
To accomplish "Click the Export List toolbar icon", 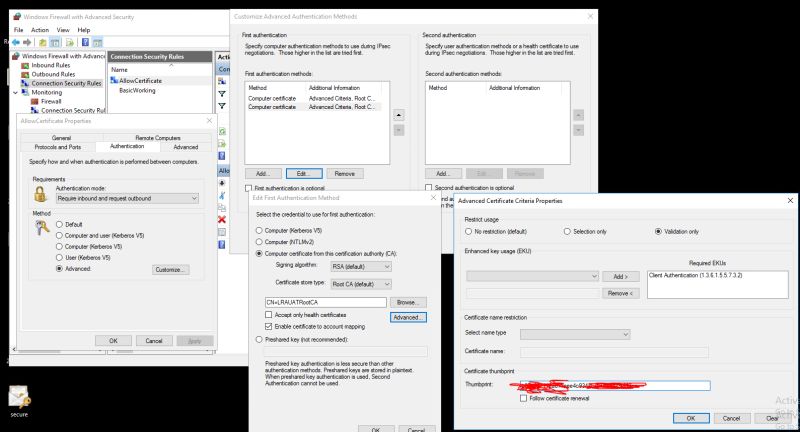I will pos(69,42).
